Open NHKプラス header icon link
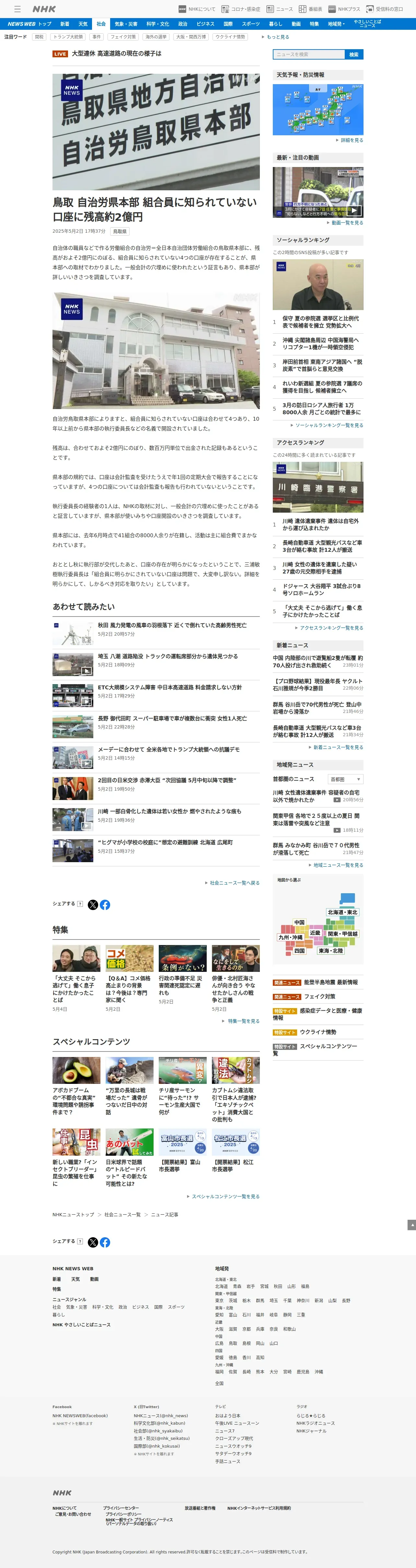 tap(344, 9)
